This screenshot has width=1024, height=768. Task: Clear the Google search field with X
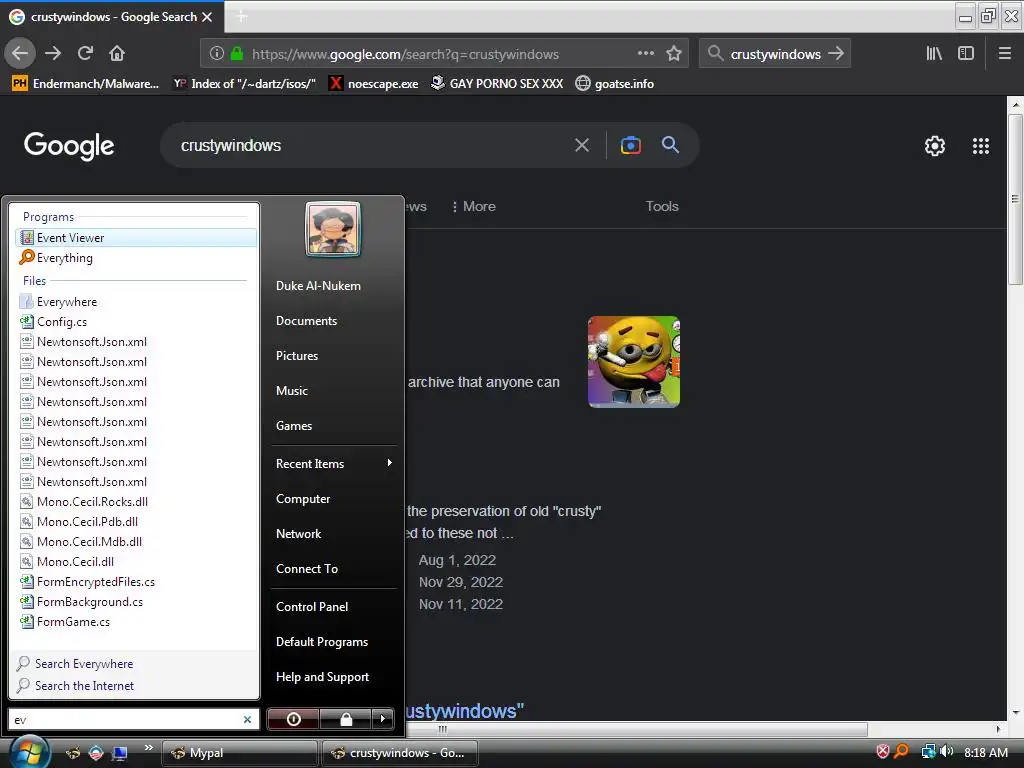click(x=582, y=145)
